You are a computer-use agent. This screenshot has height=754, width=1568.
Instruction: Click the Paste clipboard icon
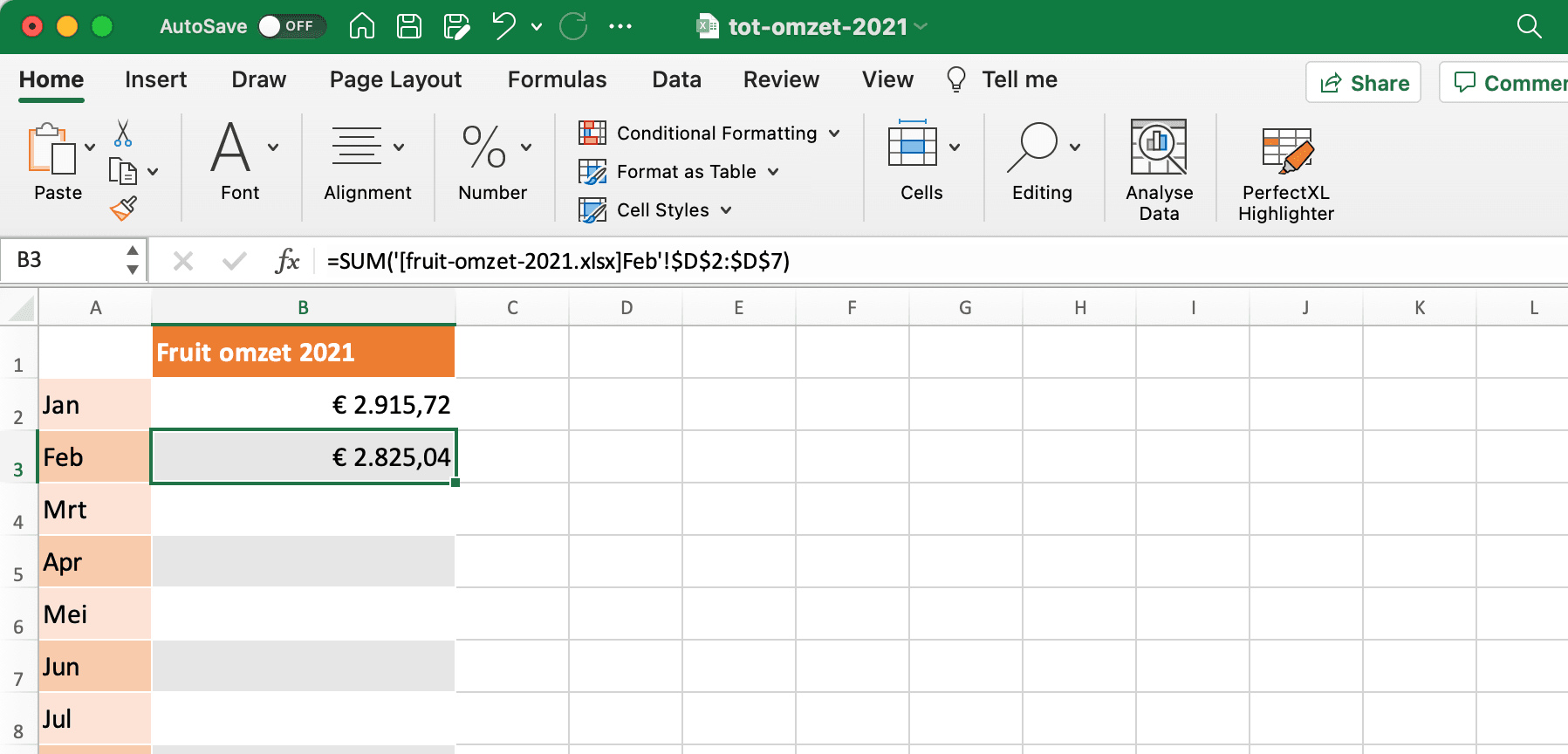[51, 150]
